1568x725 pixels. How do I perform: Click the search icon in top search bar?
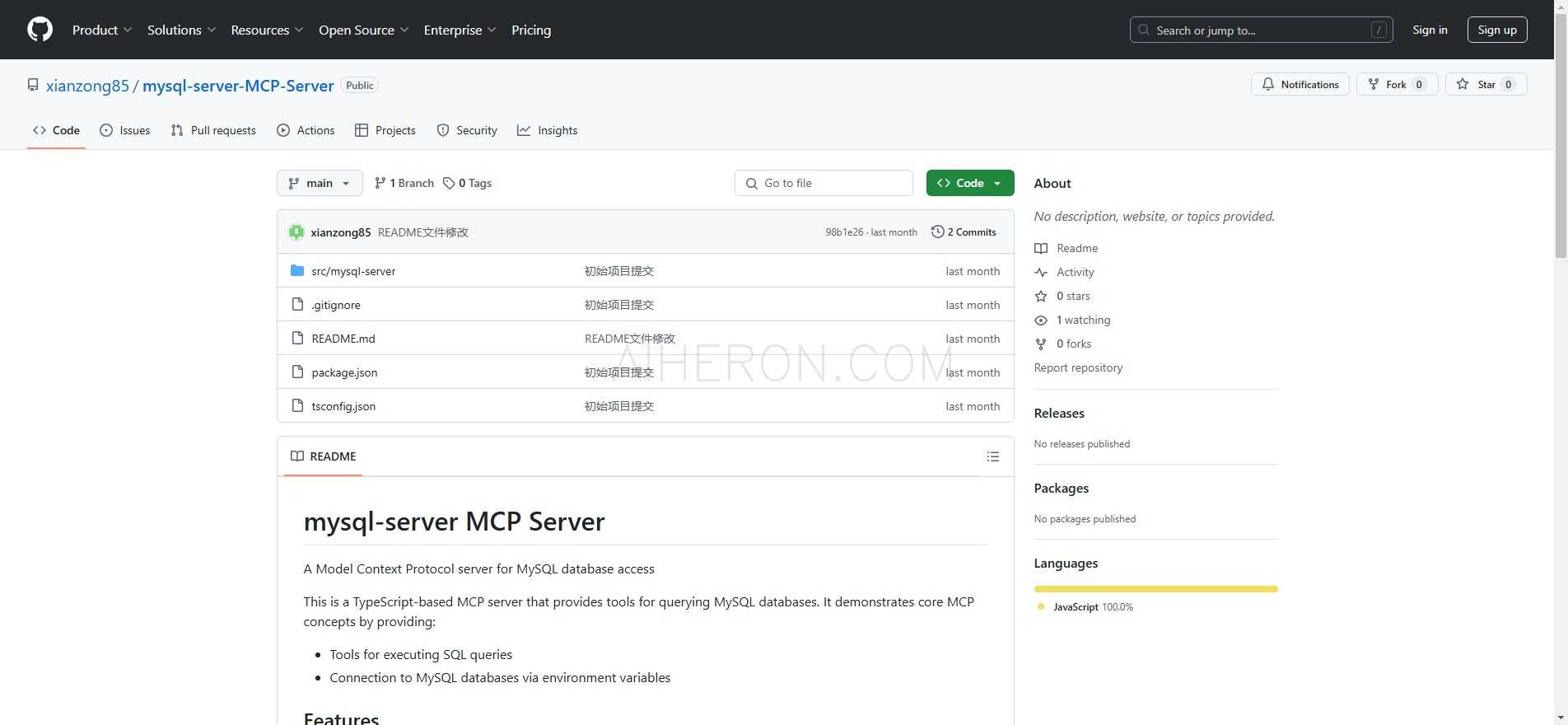pos(1144,30)
